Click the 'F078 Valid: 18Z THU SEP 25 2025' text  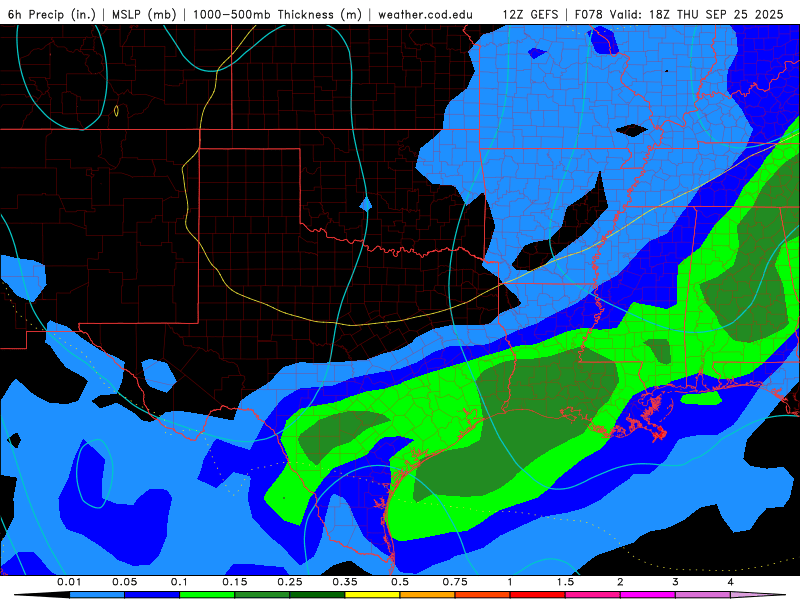click(679, 14)
